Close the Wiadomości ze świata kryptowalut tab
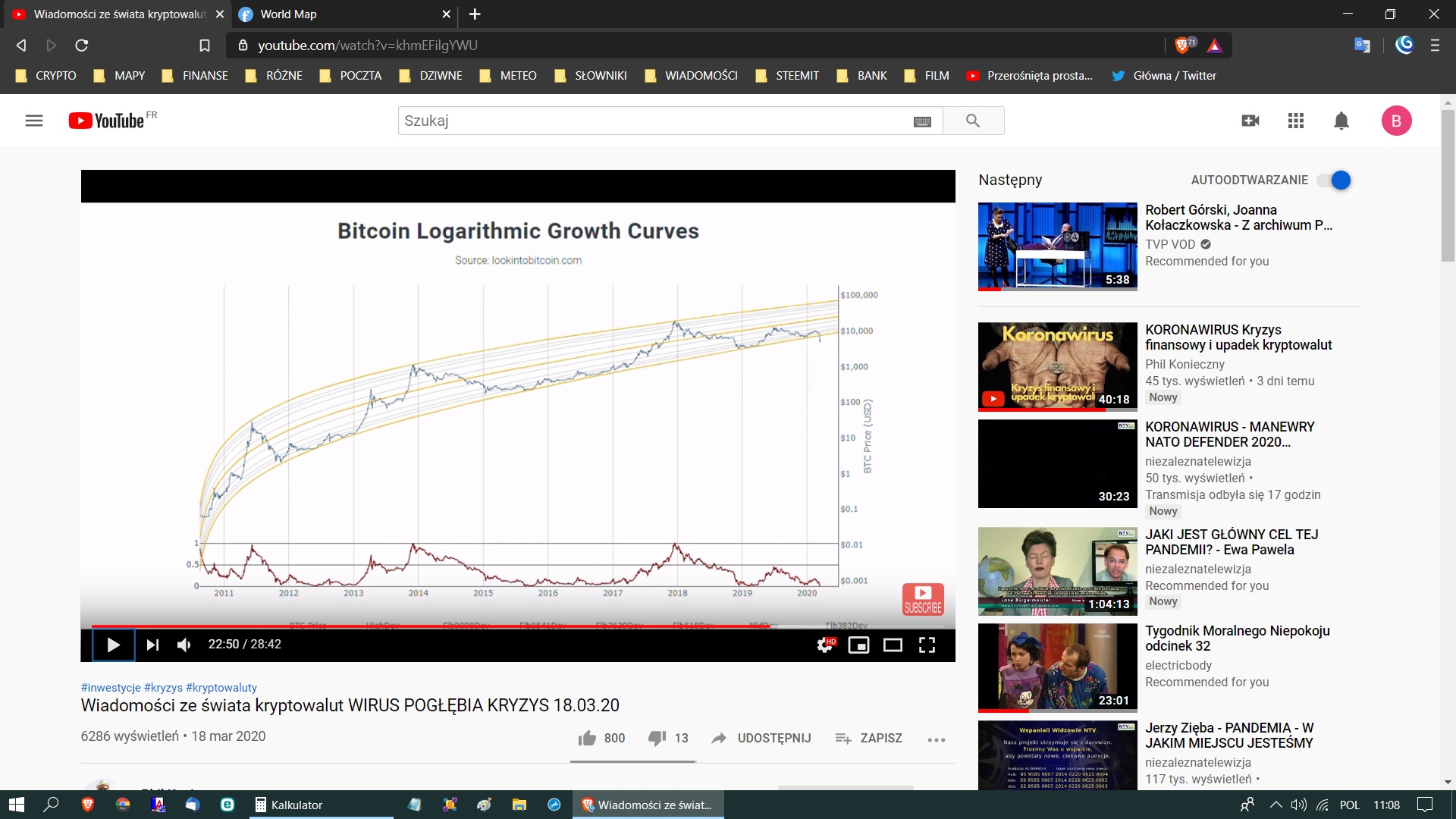1456x819 pixels. pos(220,14)
